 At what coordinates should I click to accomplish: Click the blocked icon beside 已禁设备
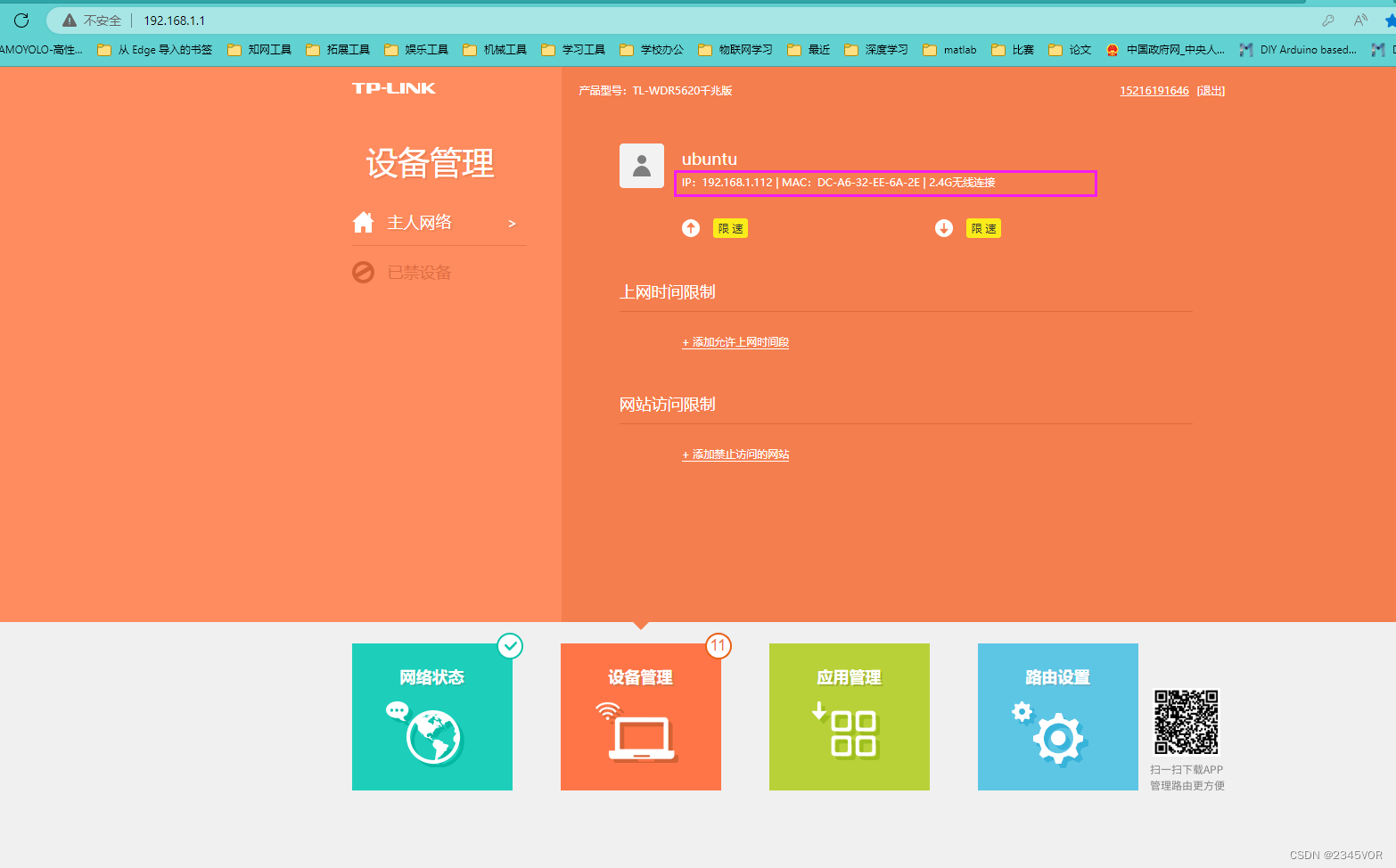(363, 272)
